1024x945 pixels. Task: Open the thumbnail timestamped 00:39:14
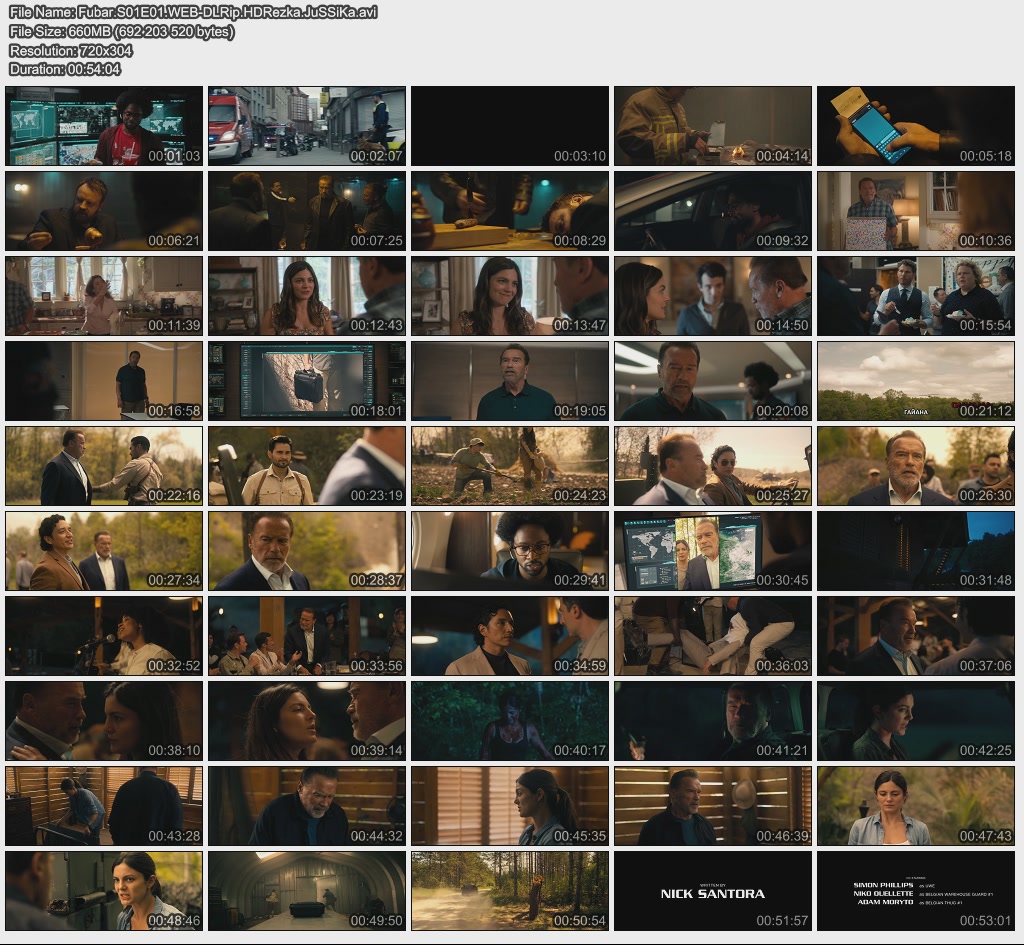(307, 721)
